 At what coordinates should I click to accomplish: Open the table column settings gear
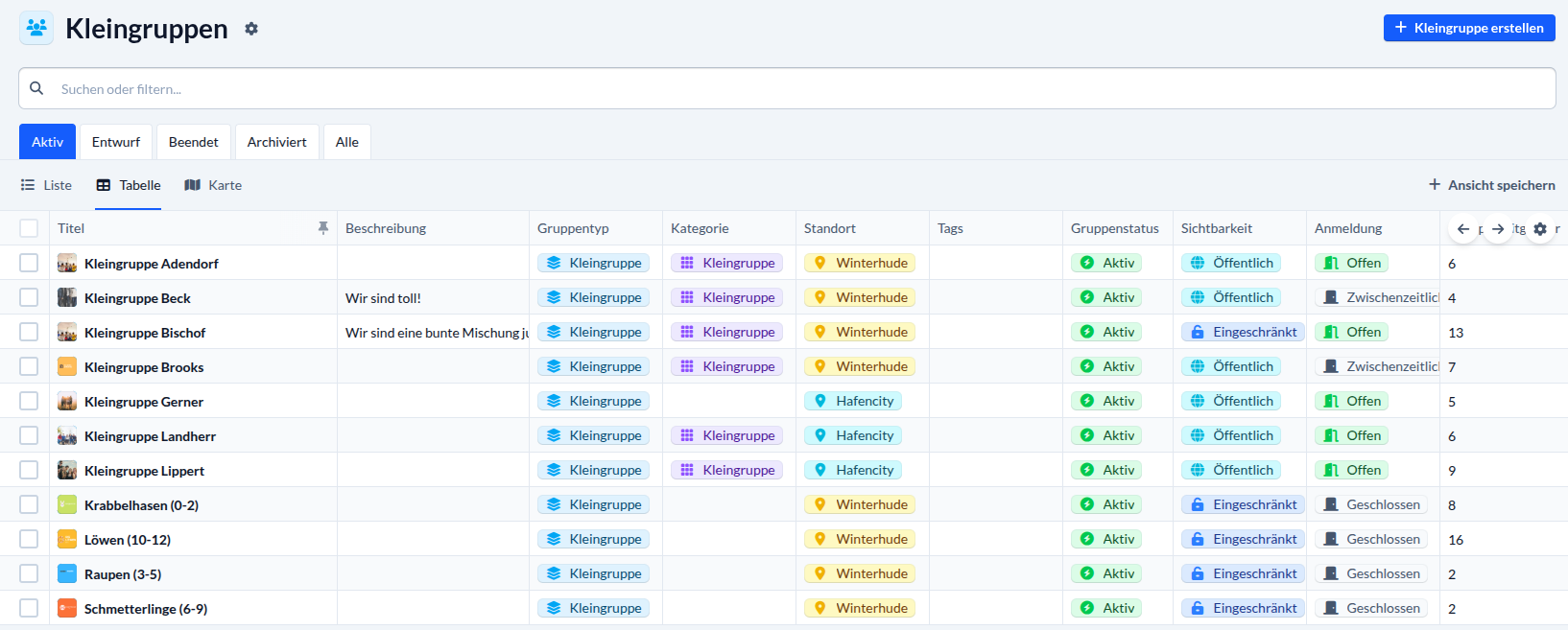click(x=1540, y=229)
